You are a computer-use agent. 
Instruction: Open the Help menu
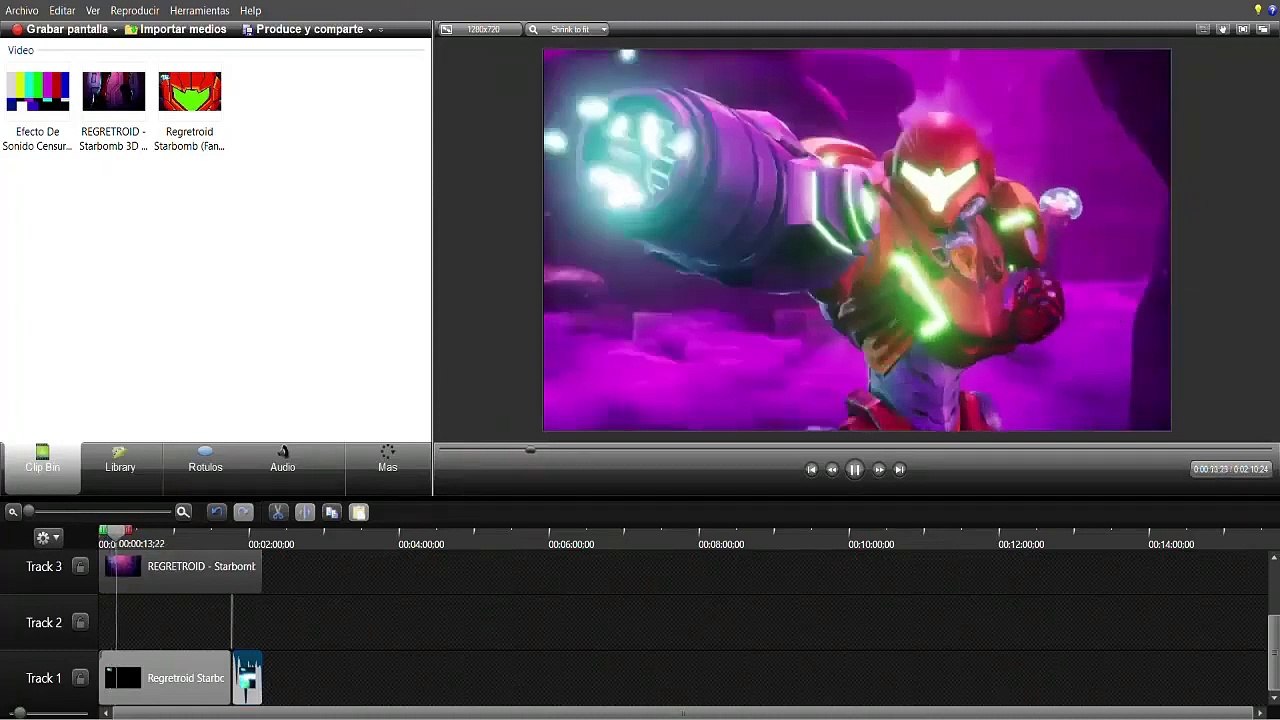[x=250, y=11]
